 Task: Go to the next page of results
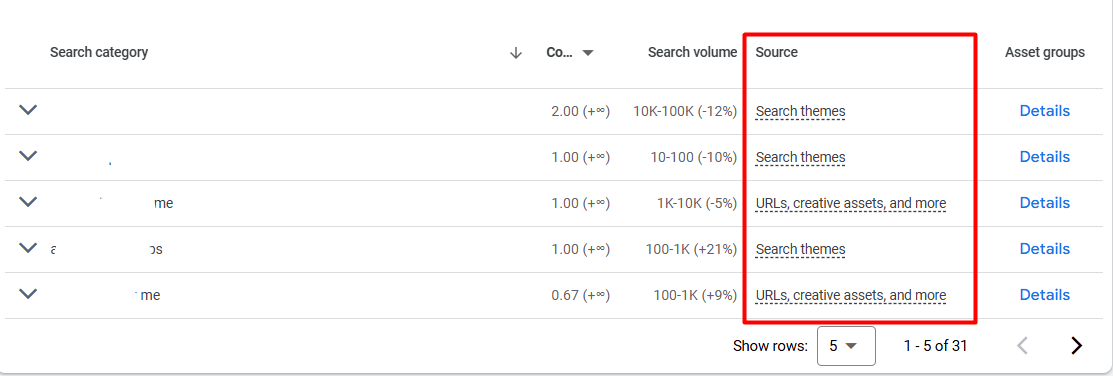coord(1077,345)
